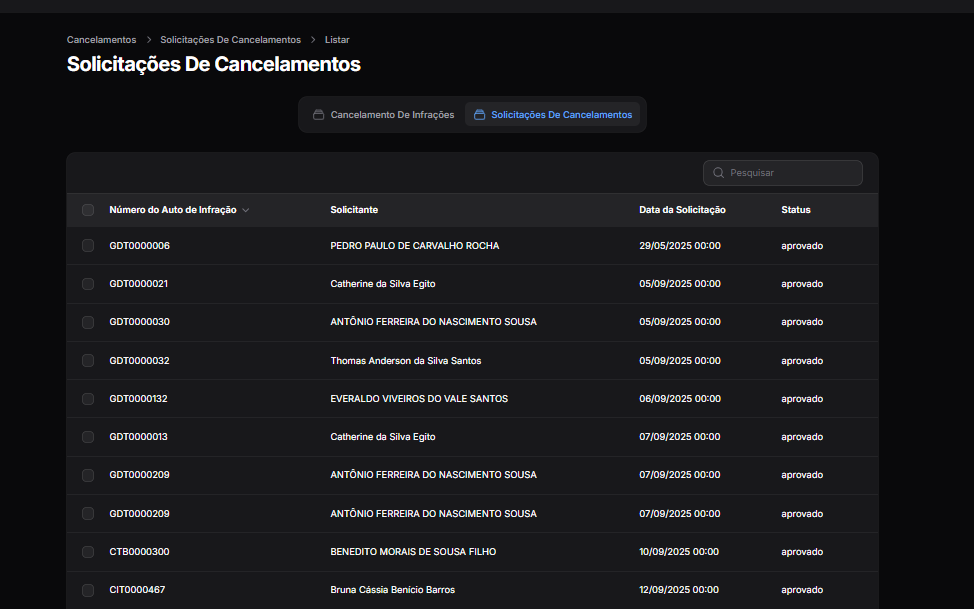
Task: Select the checkbox for GDT0000021
Action: (88, 284)
